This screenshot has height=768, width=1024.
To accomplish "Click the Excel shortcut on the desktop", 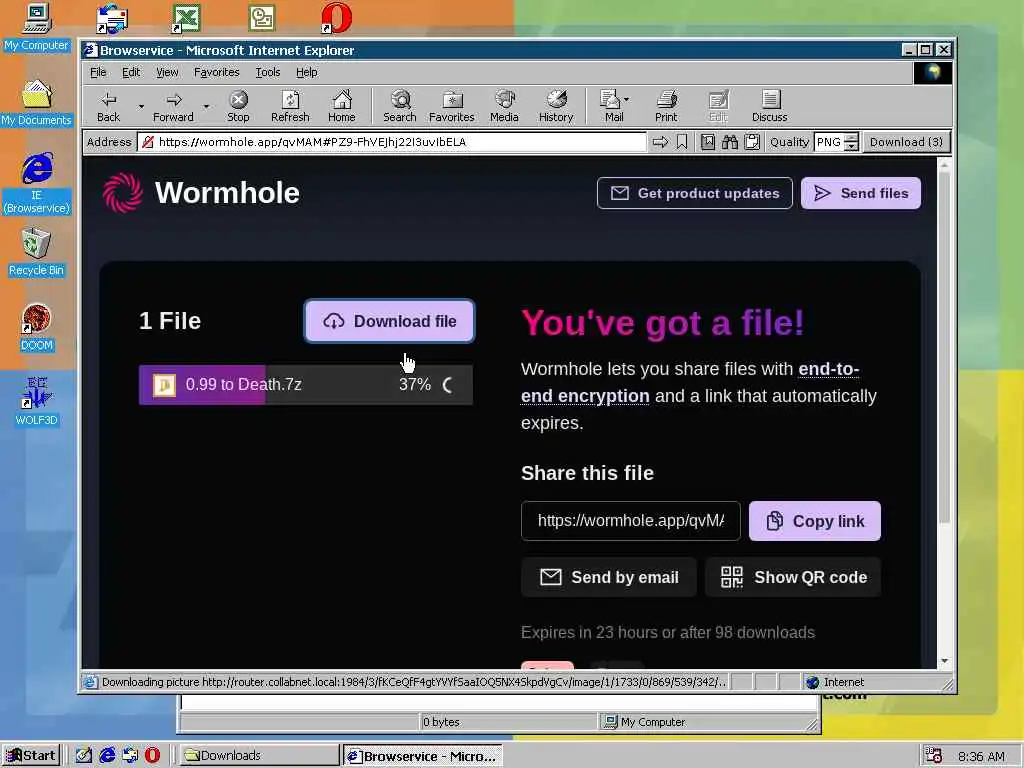I will [186, 18].
